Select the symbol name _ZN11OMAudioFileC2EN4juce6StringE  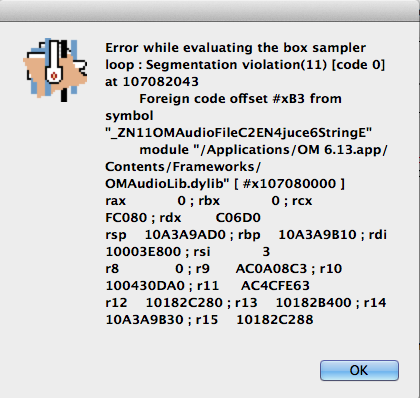coord(239,133)
